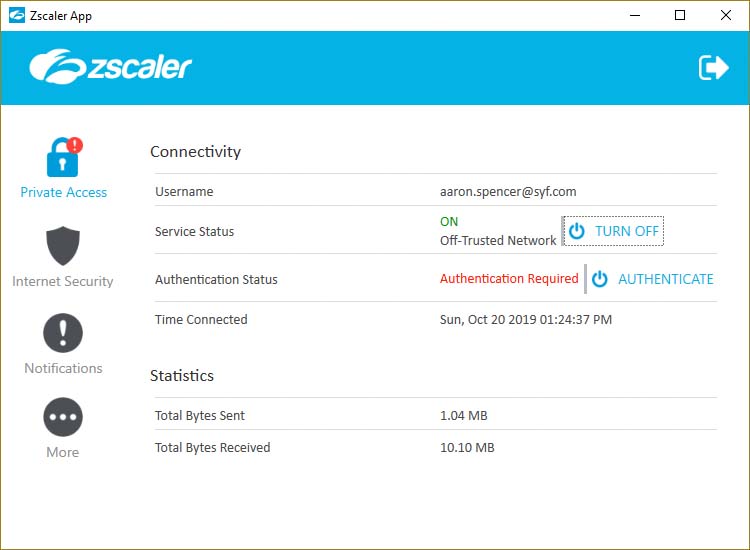Minimize the Zscaler App window
750x550 pixels.
tap(635, 15)
